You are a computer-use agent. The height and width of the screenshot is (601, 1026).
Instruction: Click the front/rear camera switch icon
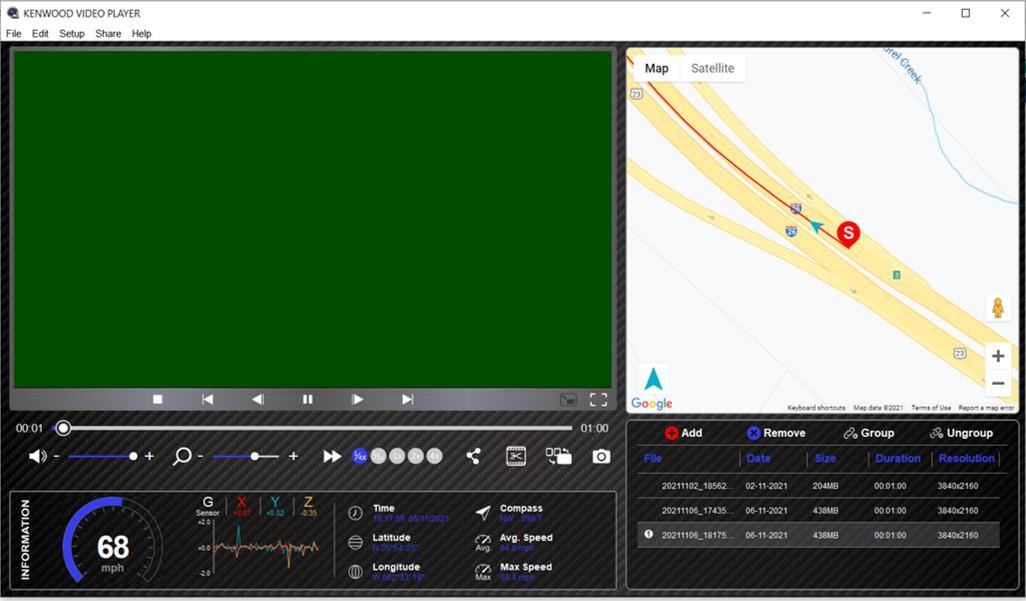point(558,456)
